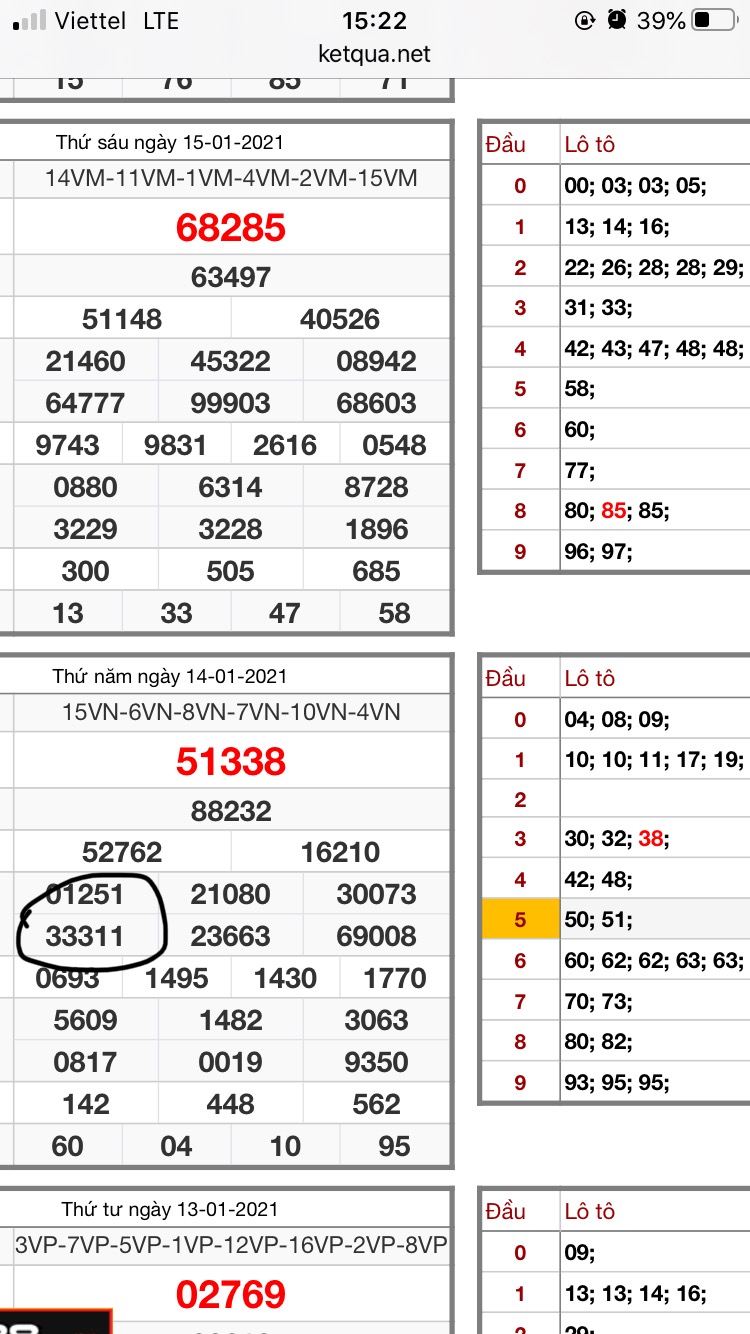Viewport: 750px width, 1334px height.
Task: Click the four-digit number 0019
Action: pyautogui.click(x=231, y=1062)
